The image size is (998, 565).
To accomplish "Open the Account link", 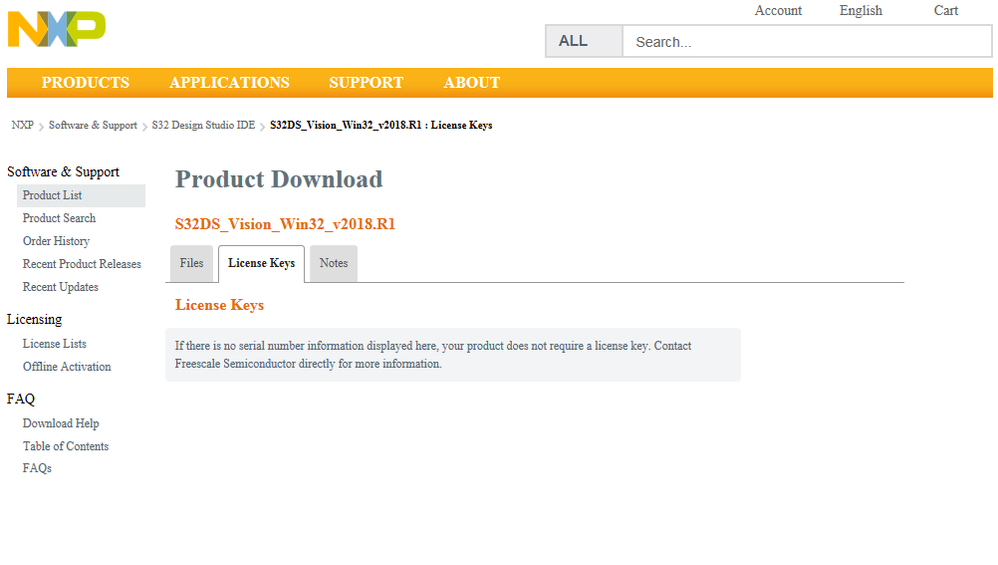I will coord(778,10).
